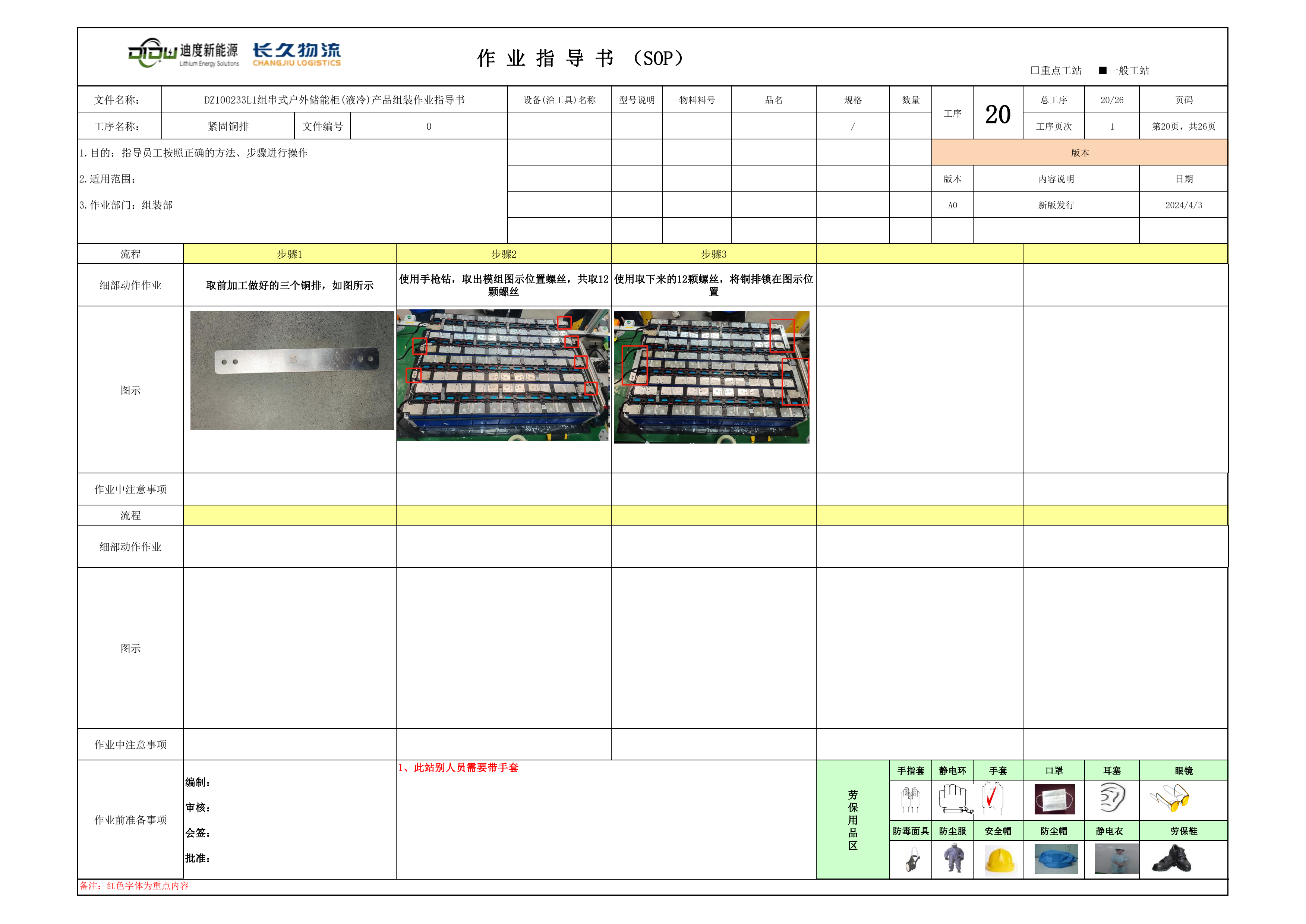Viewport: 1306px width, 924px height.
Task: Click the finger cot glove icon
Action: [x=911, y=800]
